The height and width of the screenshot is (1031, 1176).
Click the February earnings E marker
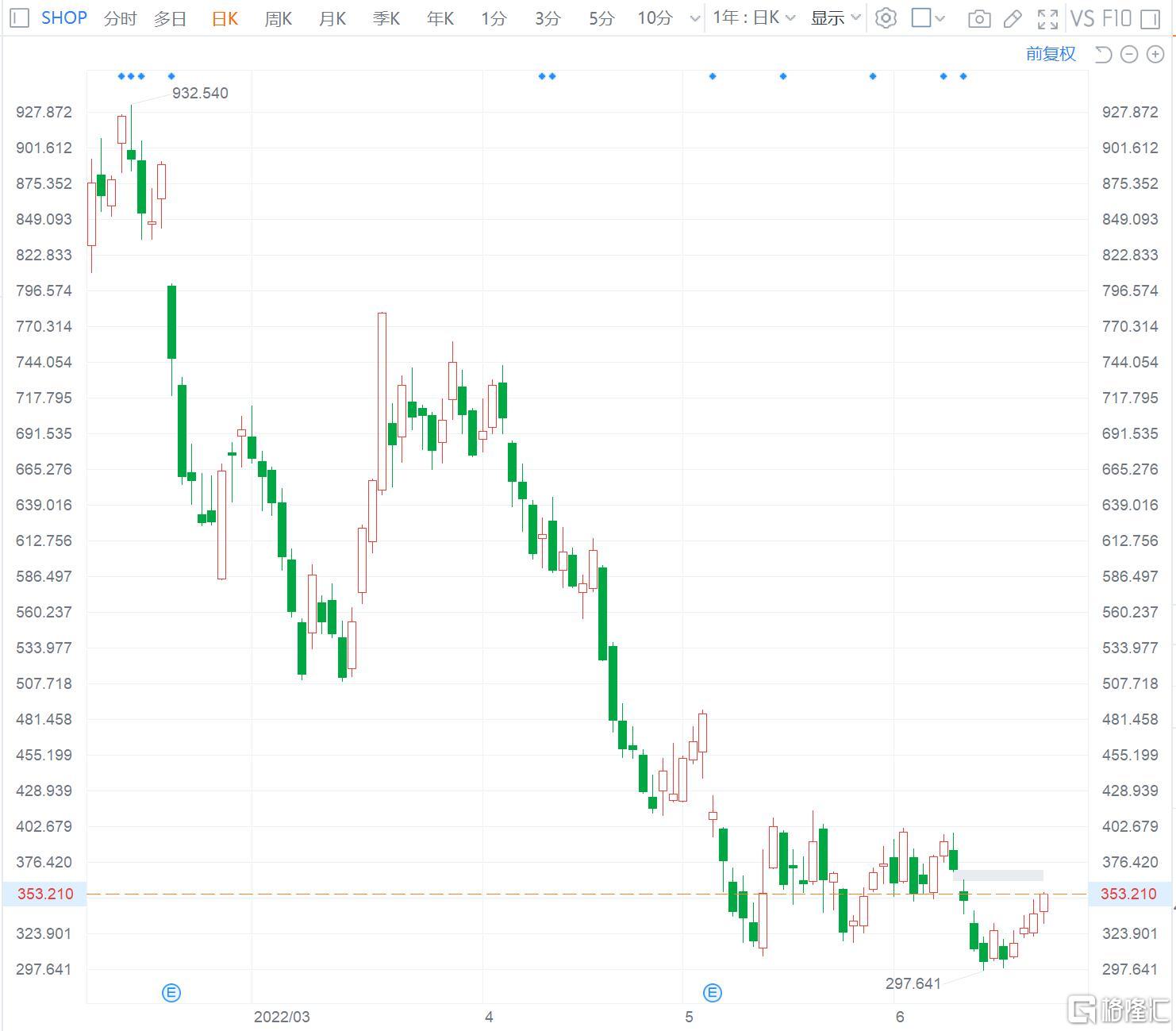tap(171, 992)
